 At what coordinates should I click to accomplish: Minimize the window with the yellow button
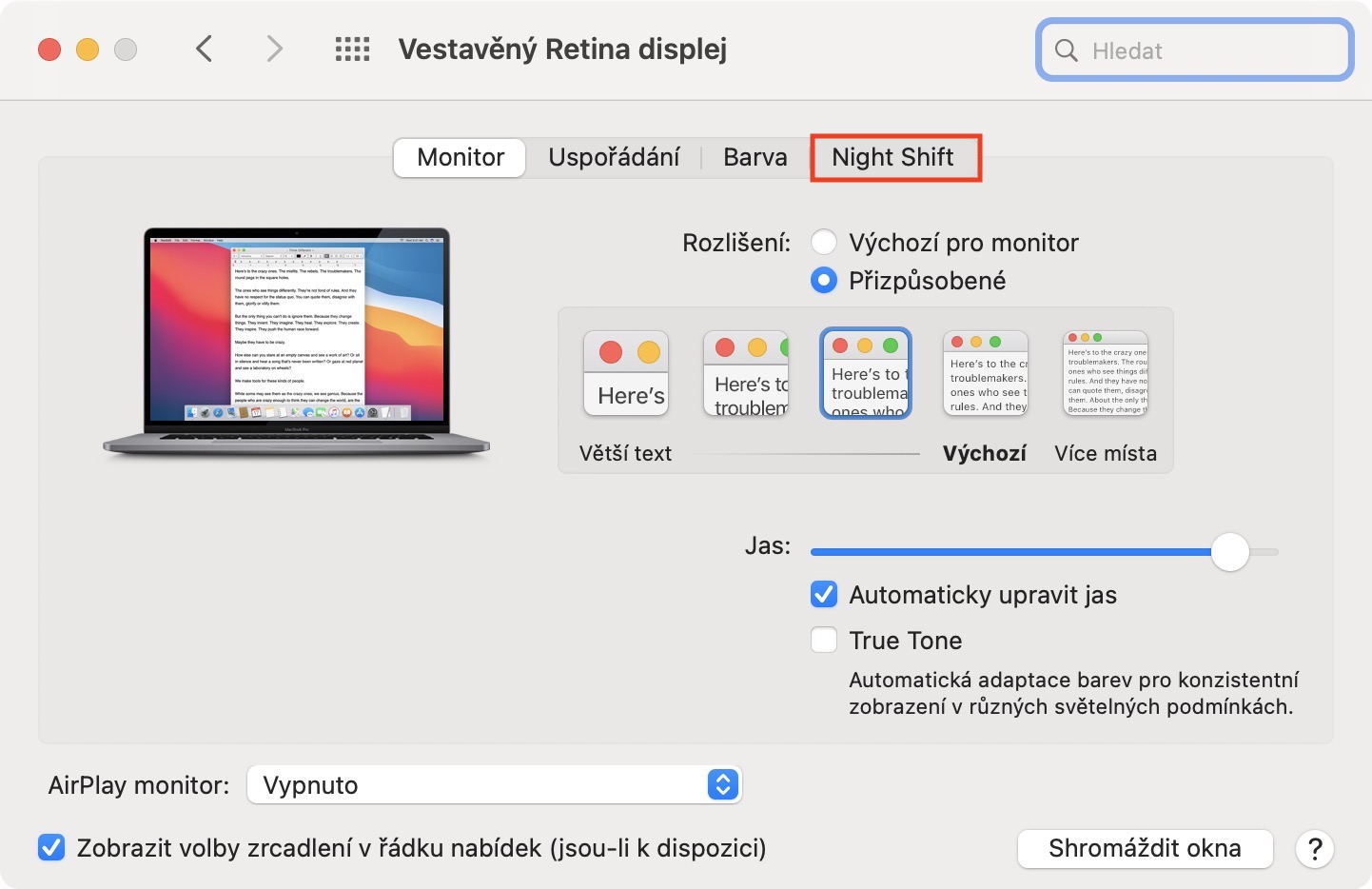tap(88, 49)
